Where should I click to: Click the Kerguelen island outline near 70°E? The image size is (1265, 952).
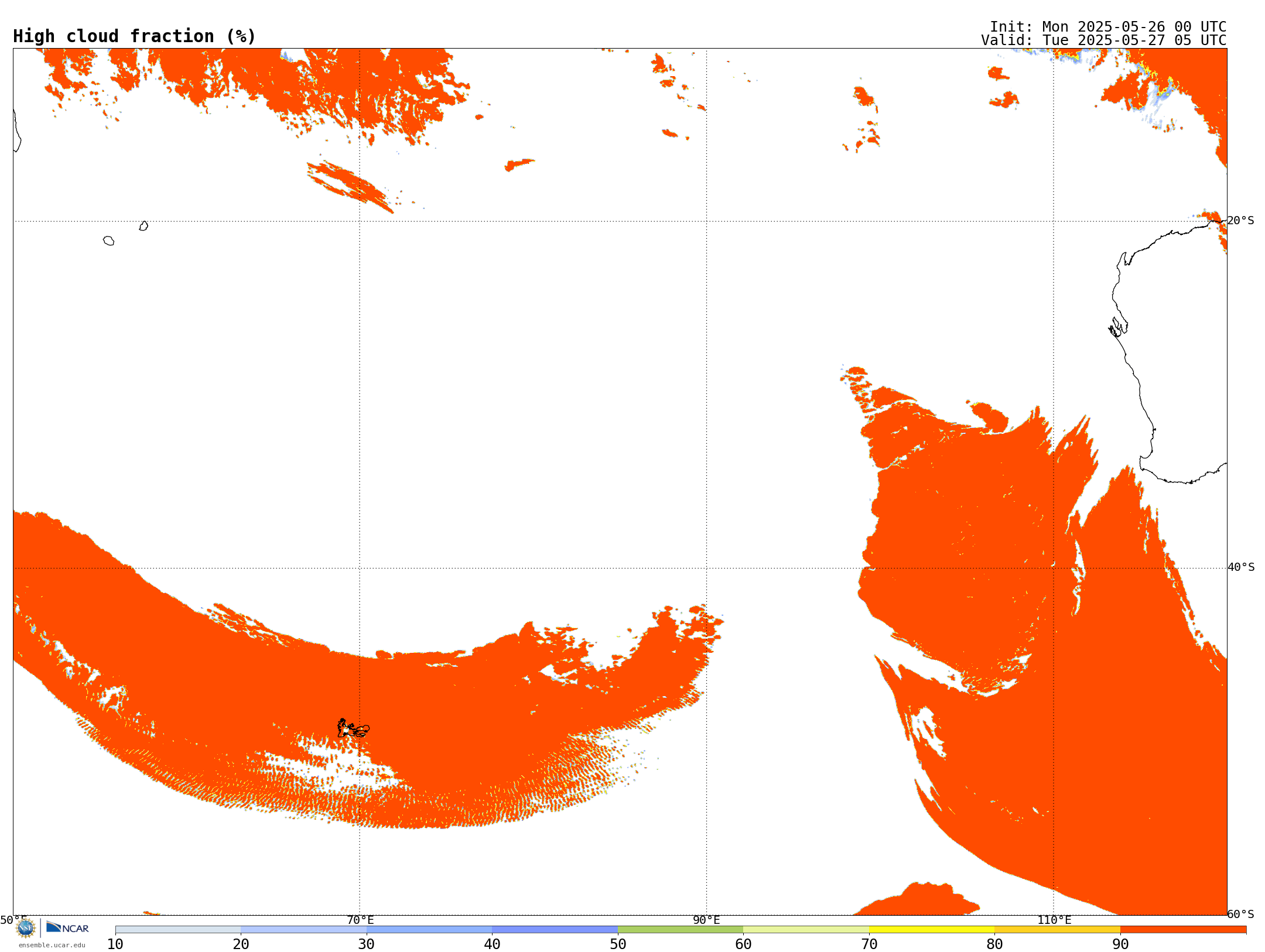(353, 728)
